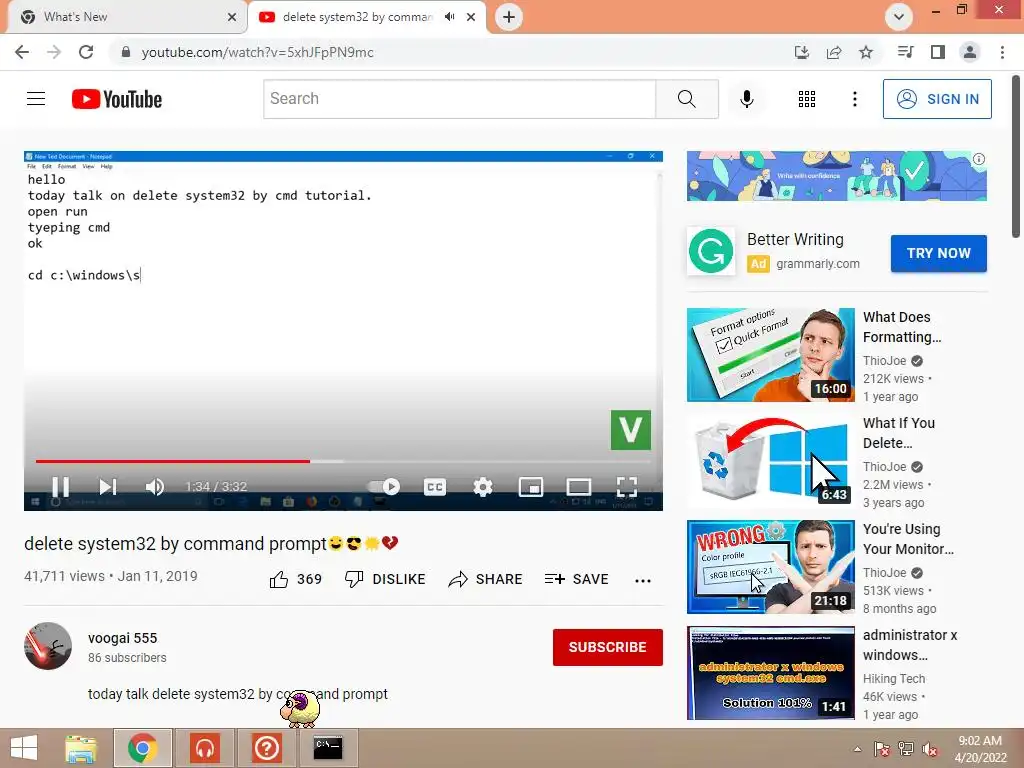Show hidden system tray icons arrow
The width and height of the screenshot is (1024, 768).
click(857, 749)
